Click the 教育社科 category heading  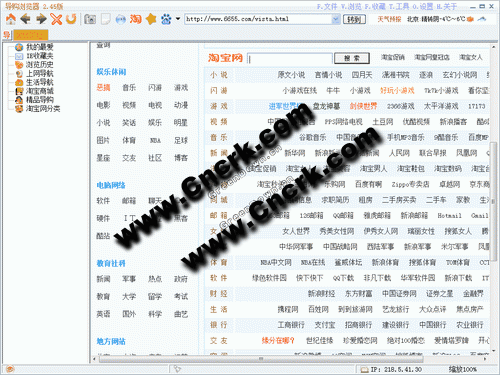[111, 263]
